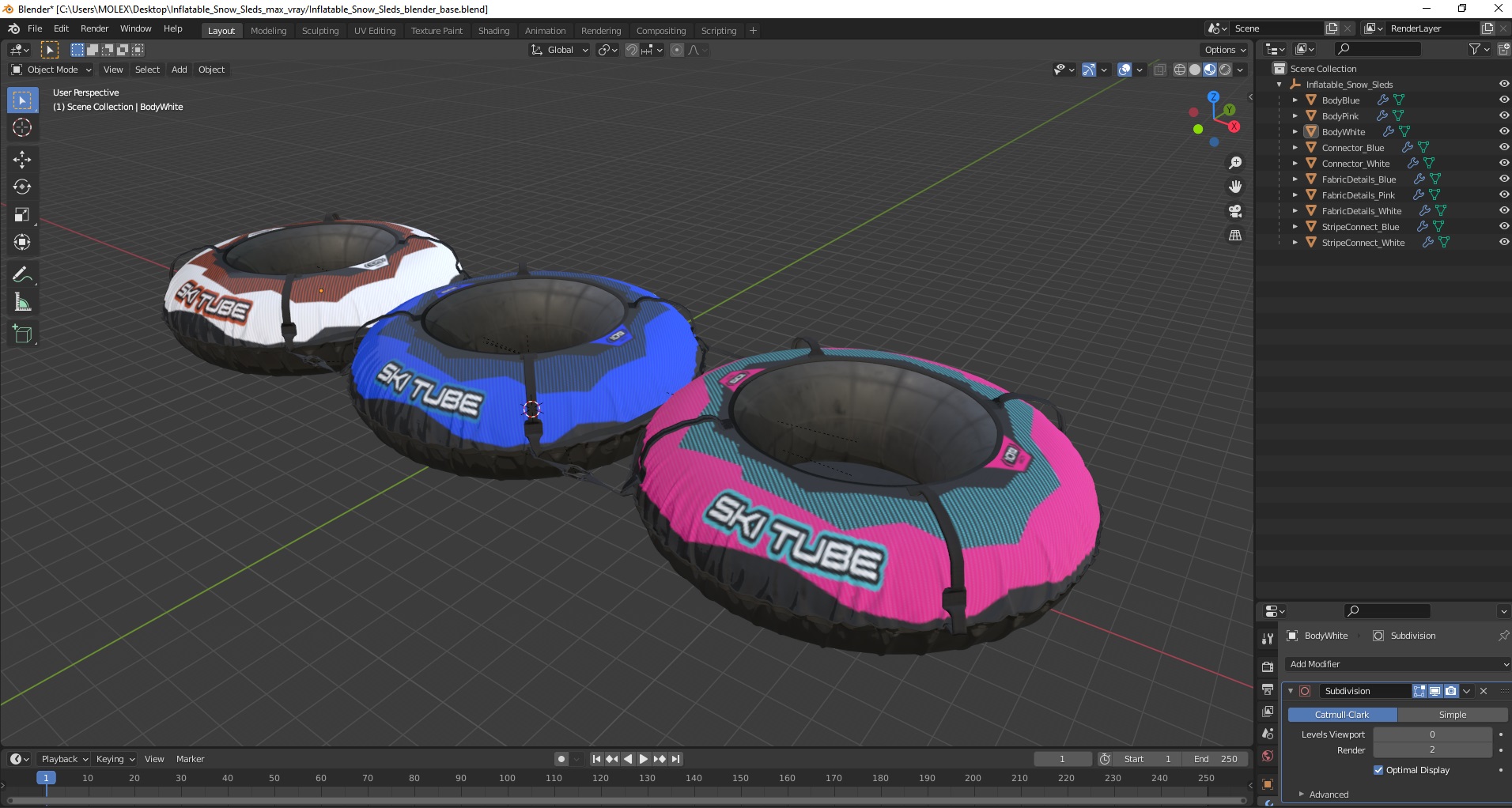Switch perspective/orthographic with the grid icon
The width and height of the screenshot is (1512, 808).
click(x=1235, y=236)
